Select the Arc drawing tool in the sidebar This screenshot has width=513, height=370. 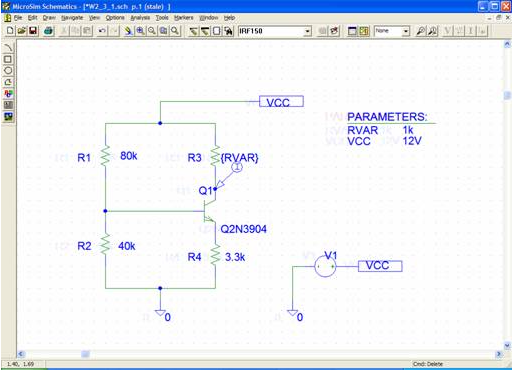click(x=8, y=48)
